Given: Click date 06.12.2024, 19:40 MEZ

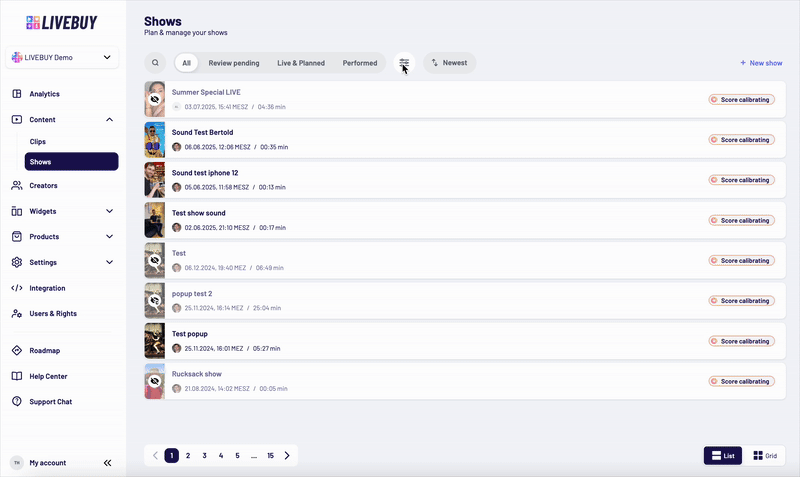Looking at the screenshot, I should 215,268.
